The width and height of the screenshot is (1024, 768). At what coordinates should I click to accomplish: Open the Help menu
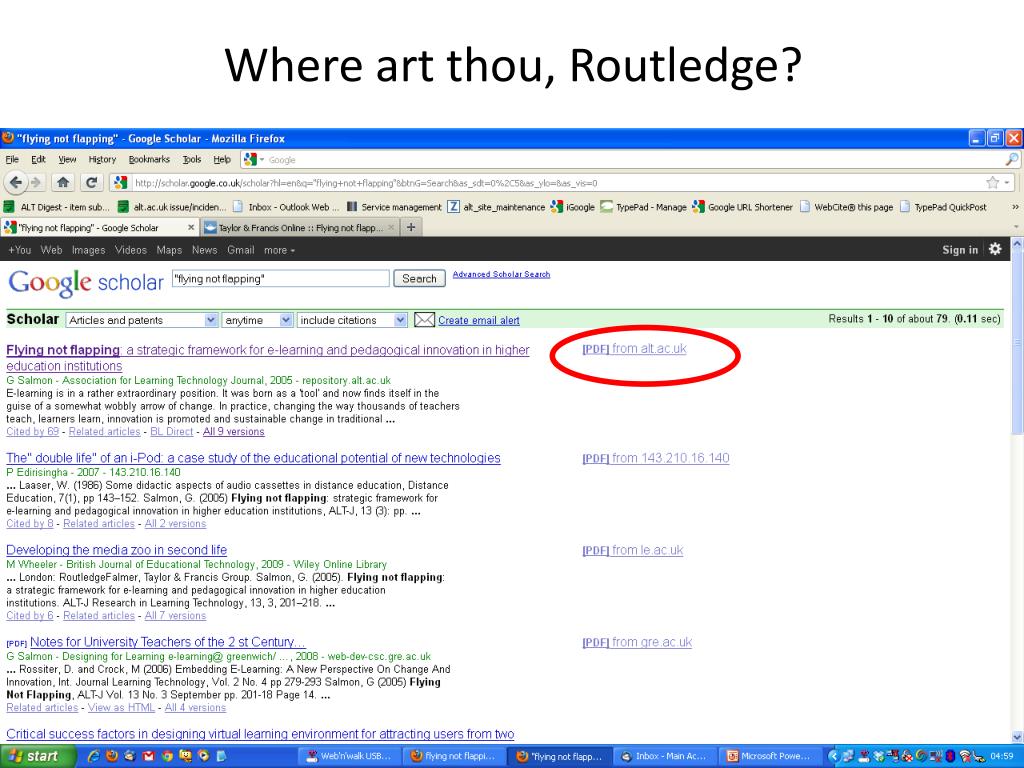click(222, 159)
